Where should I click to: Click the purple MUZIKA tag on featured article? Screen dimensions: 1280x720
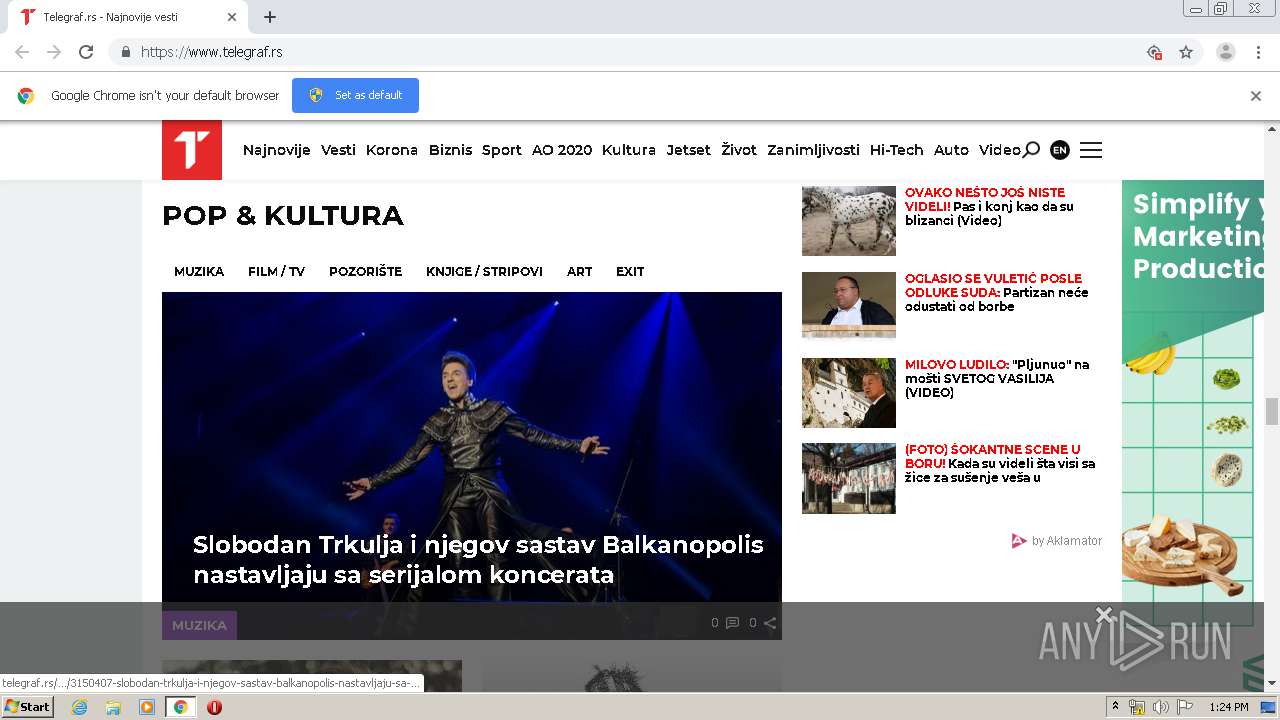(x=199, y=625)
